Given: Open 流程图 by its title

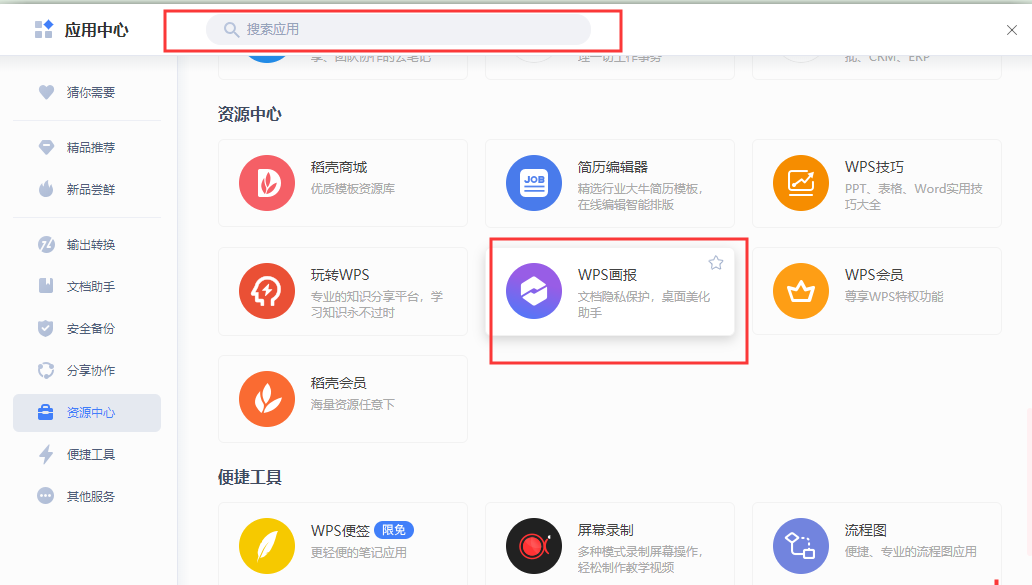Looking at the screenshot, I should [865, 530].
